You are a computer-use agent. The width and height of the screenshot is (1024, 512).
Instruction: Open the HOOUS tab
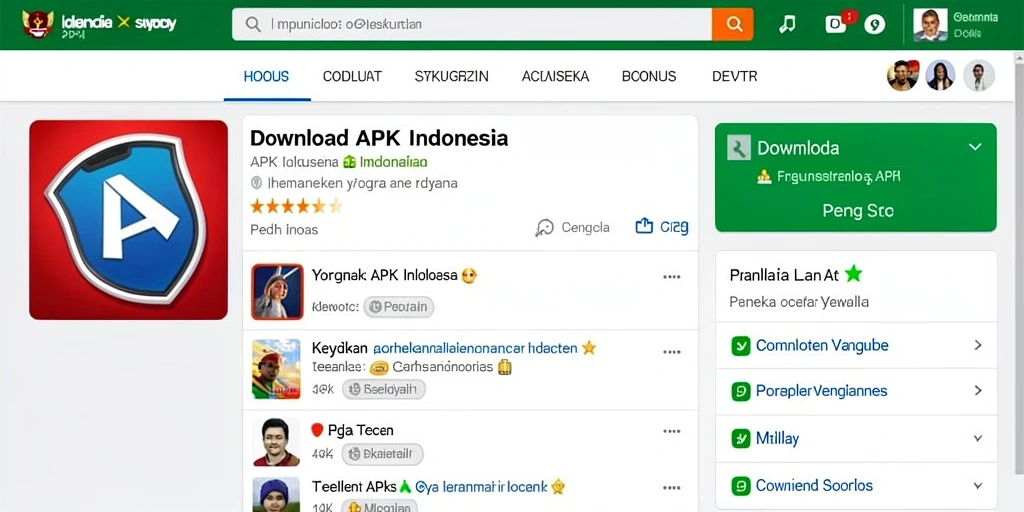pos(266,76)
